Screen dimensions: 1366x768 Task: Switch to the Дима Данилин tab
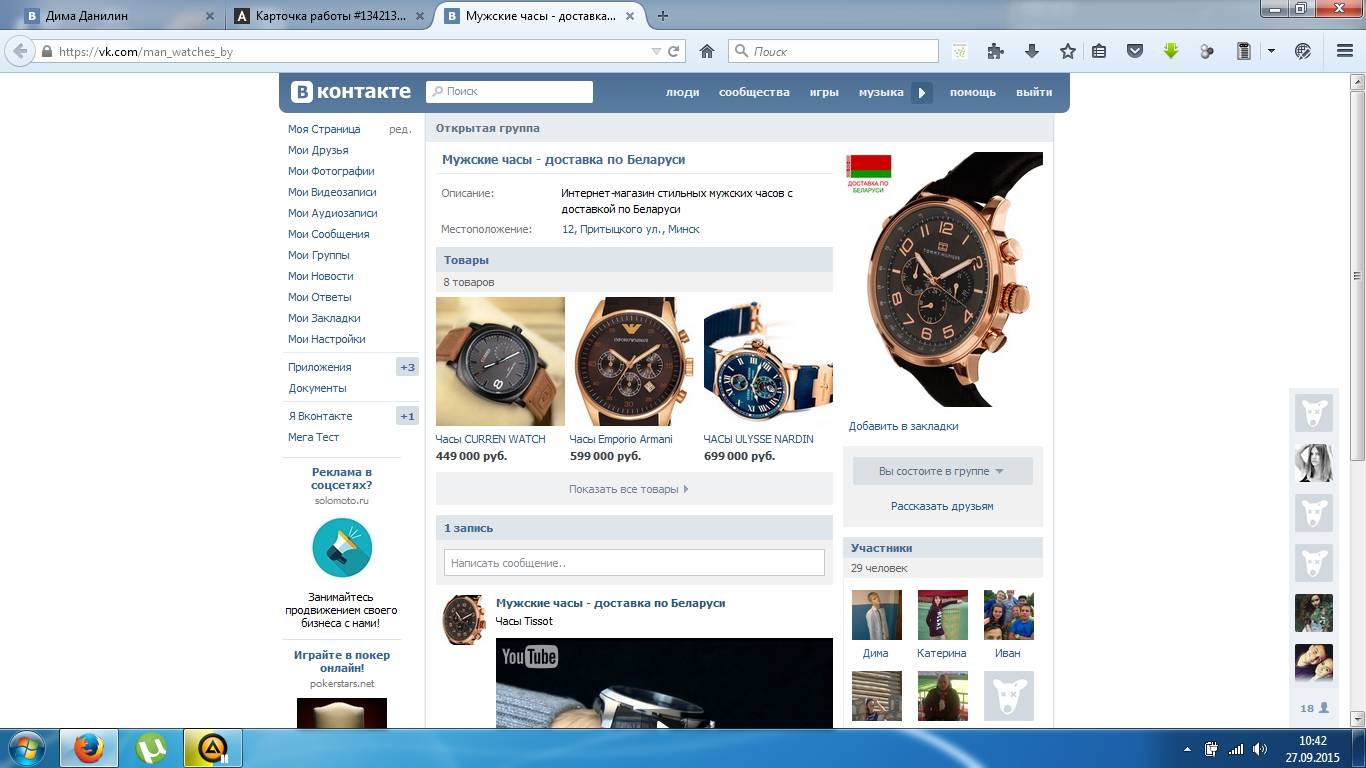(117, 16)
